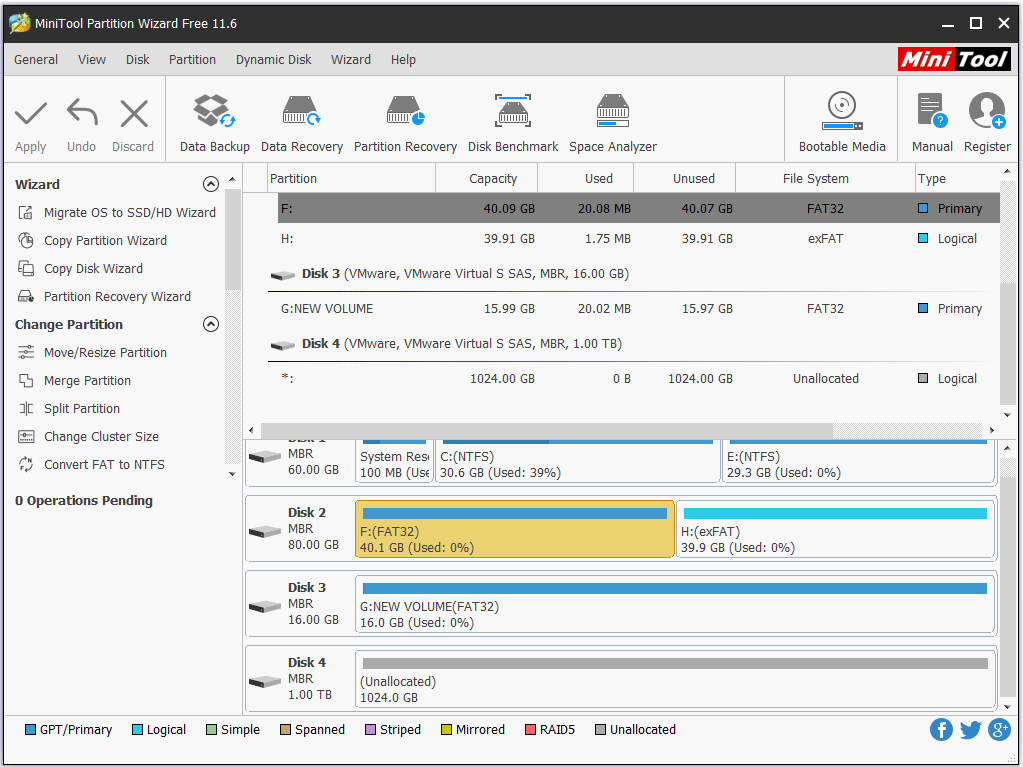Open the Dynamic Disk menu

273,60
